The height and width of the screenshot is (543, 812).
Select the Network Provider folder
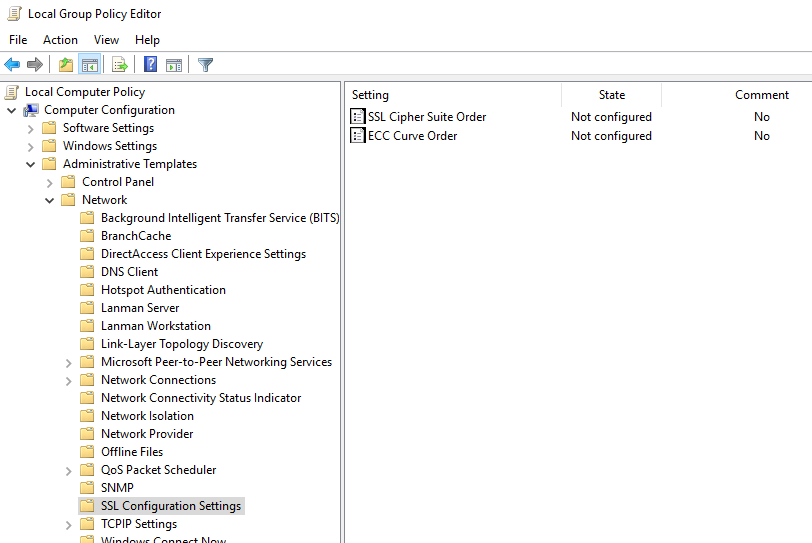point(147,434)
